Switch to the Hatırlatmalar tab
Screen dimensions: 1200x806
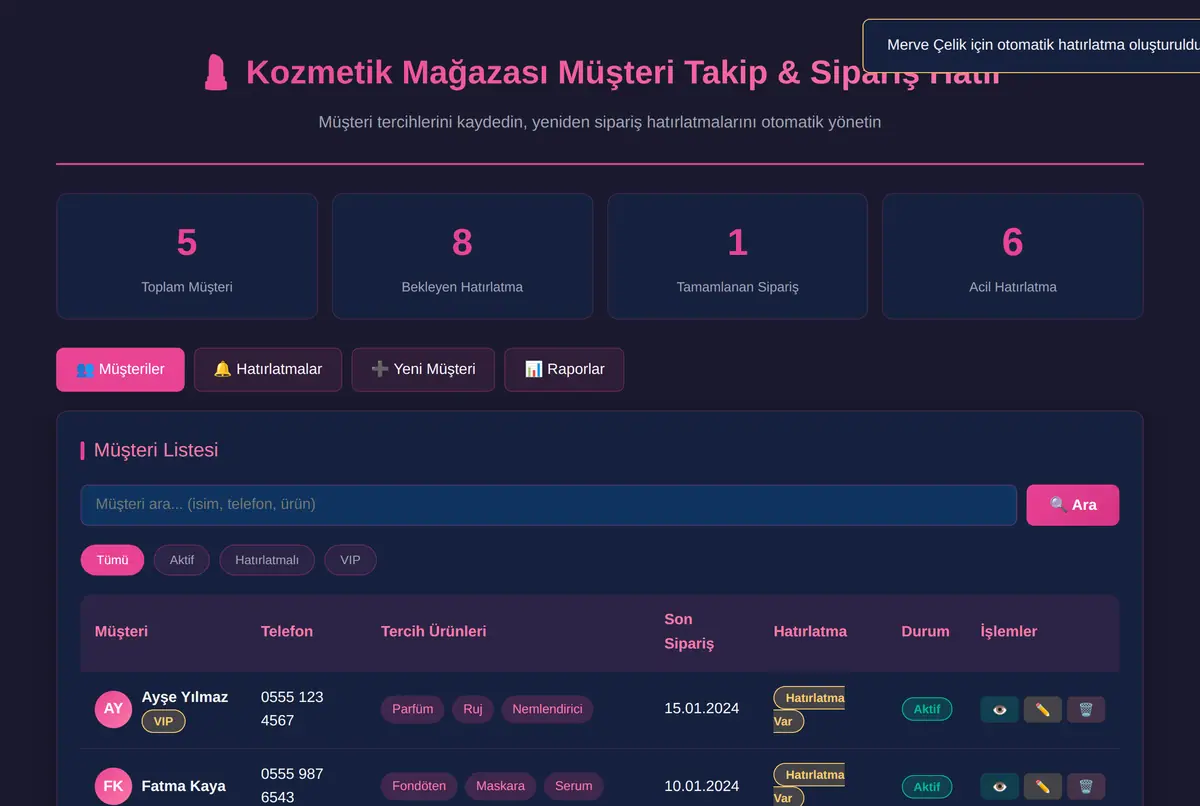pos(268,369)
